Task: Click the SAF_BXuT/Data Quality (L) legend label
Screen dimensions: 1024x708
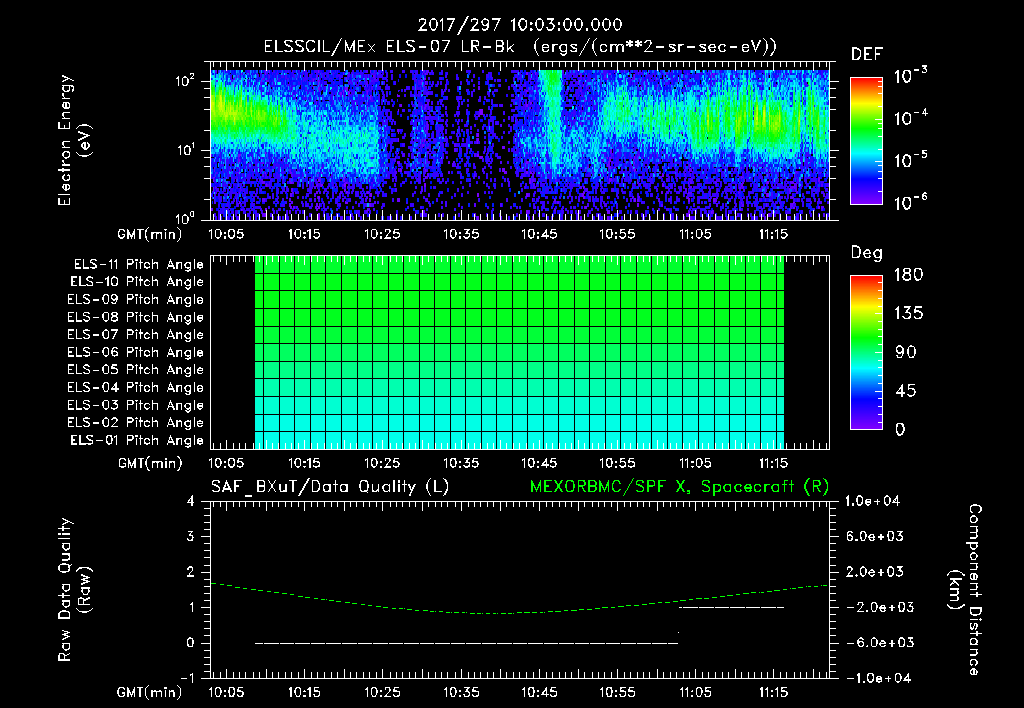Action: tap(330, 487)
